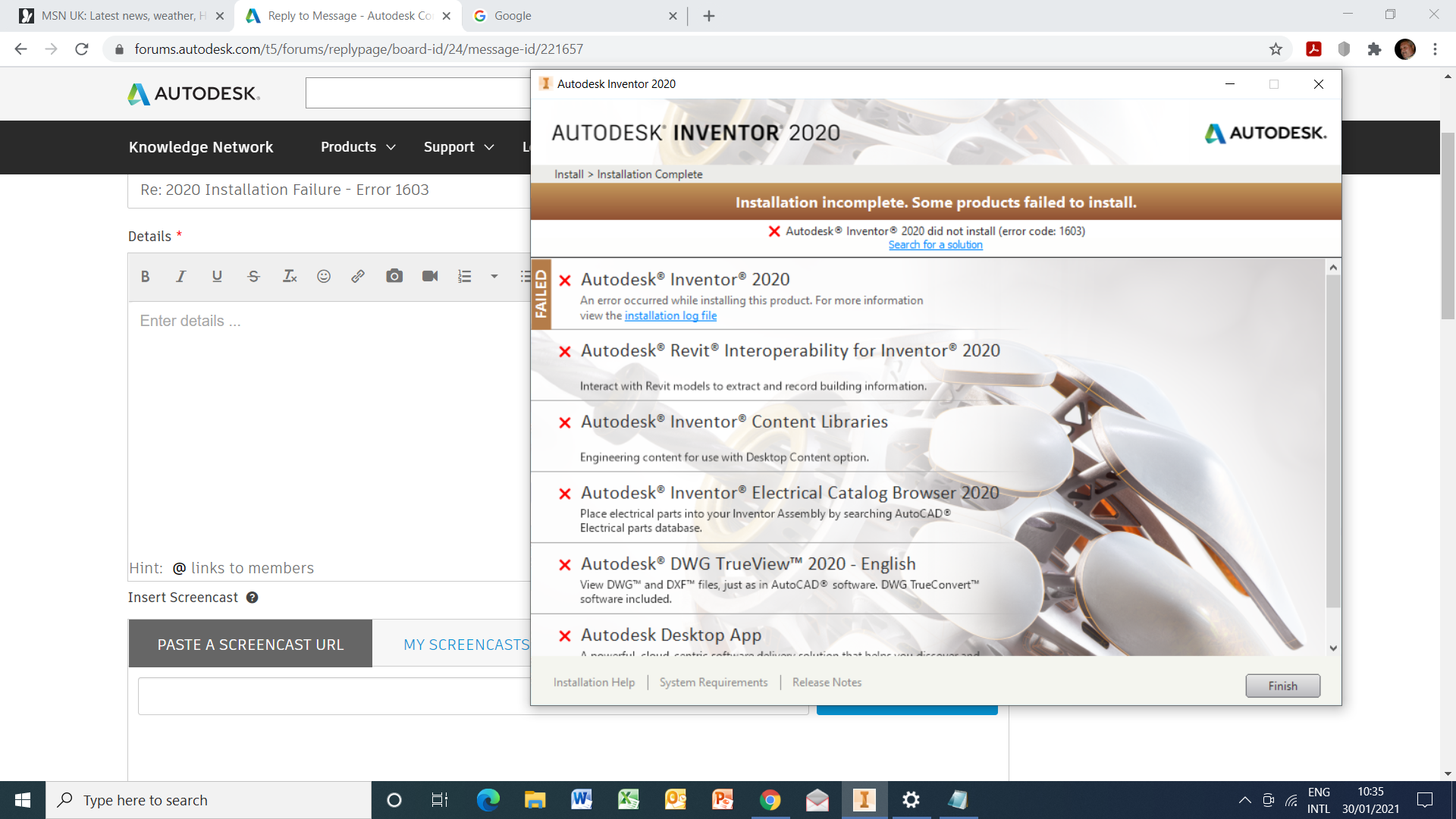Insert photo using camera icon
The width and height of the screenshot is (1456, 819).
(x=394, y=277)
